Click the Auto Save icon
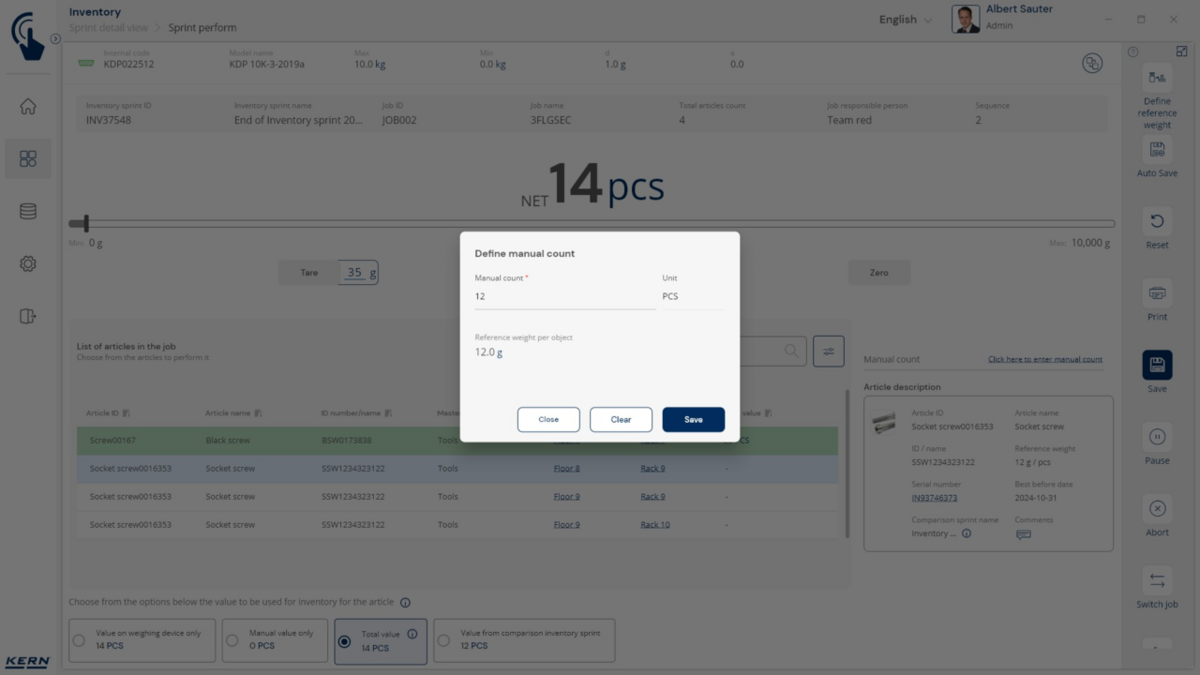Image resolution: width=1200 pixels, height=675 pixels. (1157, 150)
